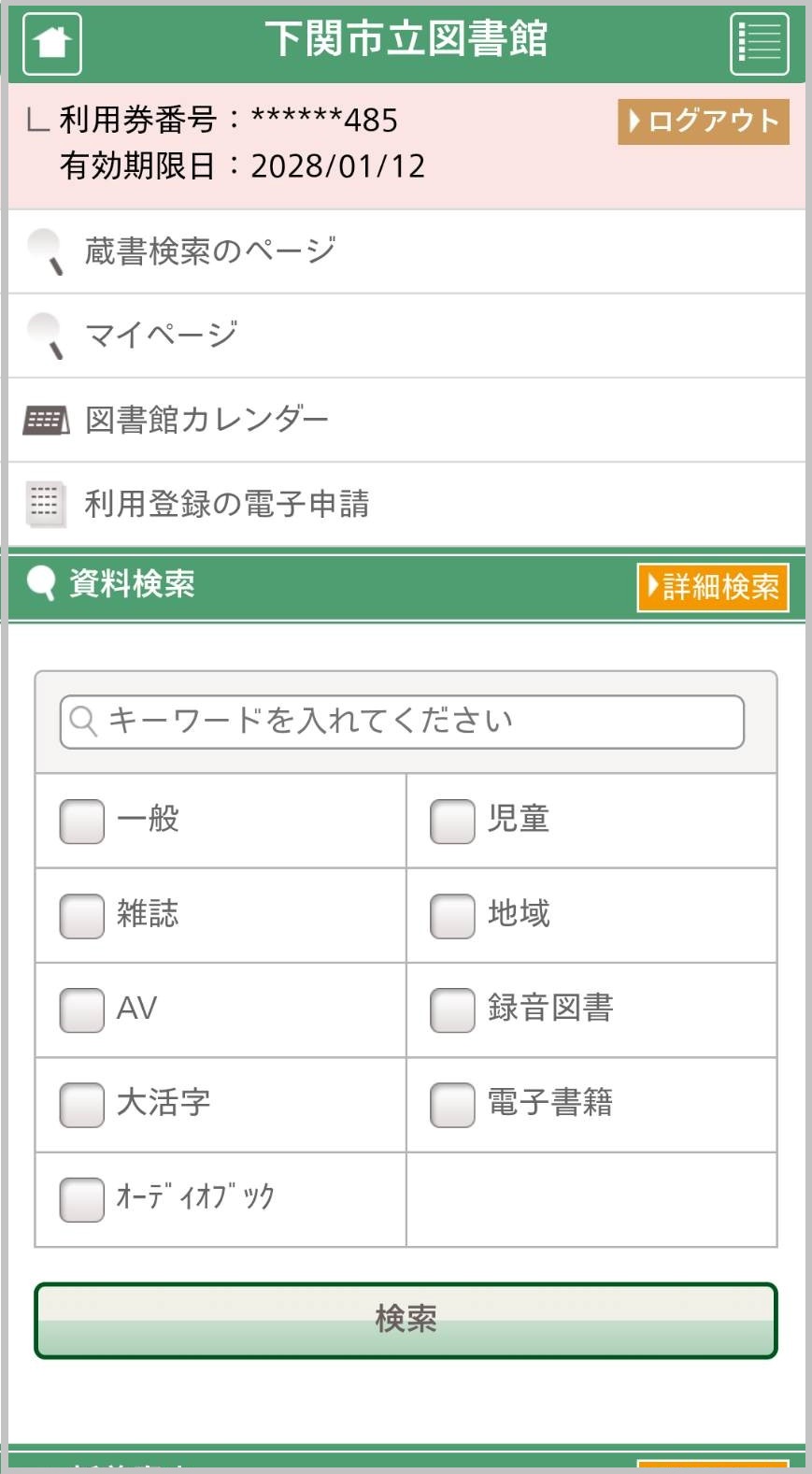This screenshot has width=812, height=1474.
Task: Click the ログアウト button
Action: point(702,120)
